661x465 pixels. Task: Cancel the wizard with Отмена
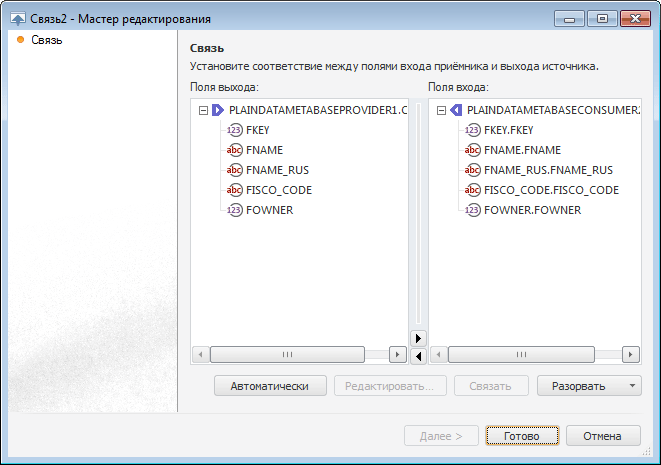click(603, 436)
